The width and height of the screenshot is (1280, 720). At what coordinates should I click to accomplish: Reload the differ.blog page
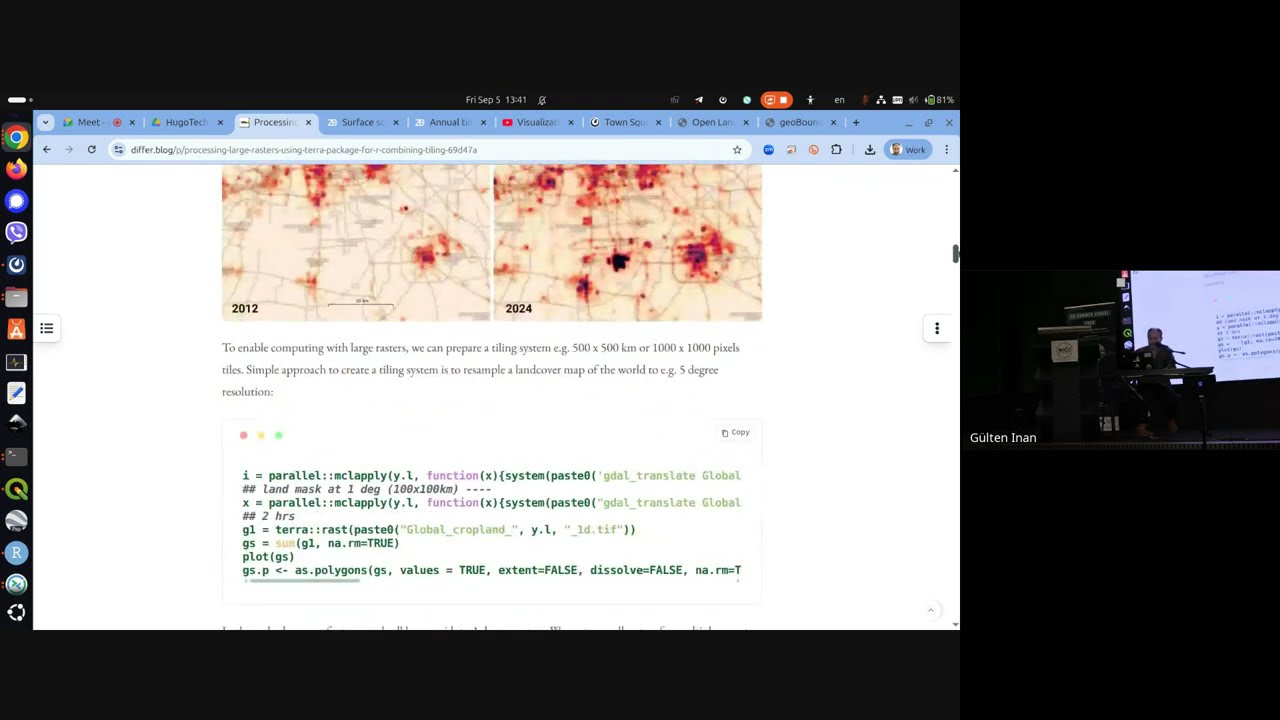pos(91,150)
